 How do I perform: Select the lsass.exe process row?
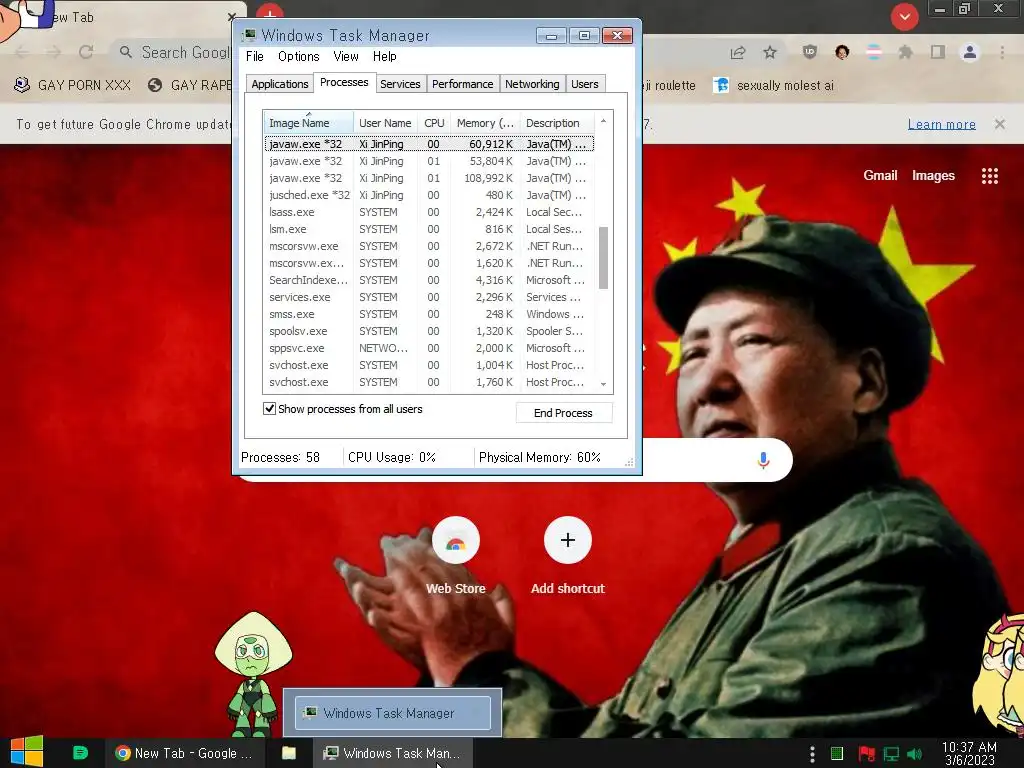click(x=429, y=212)
